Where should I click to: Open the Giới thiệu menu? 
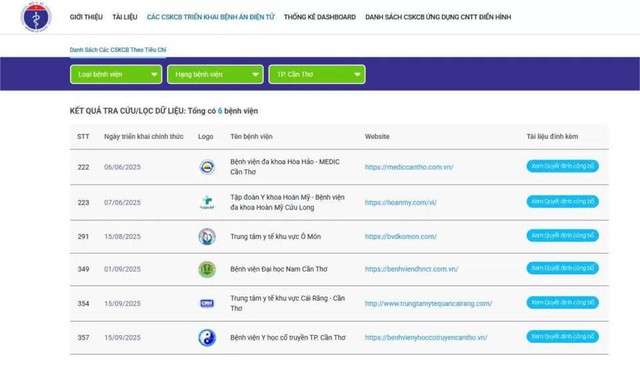click(86, 17)
